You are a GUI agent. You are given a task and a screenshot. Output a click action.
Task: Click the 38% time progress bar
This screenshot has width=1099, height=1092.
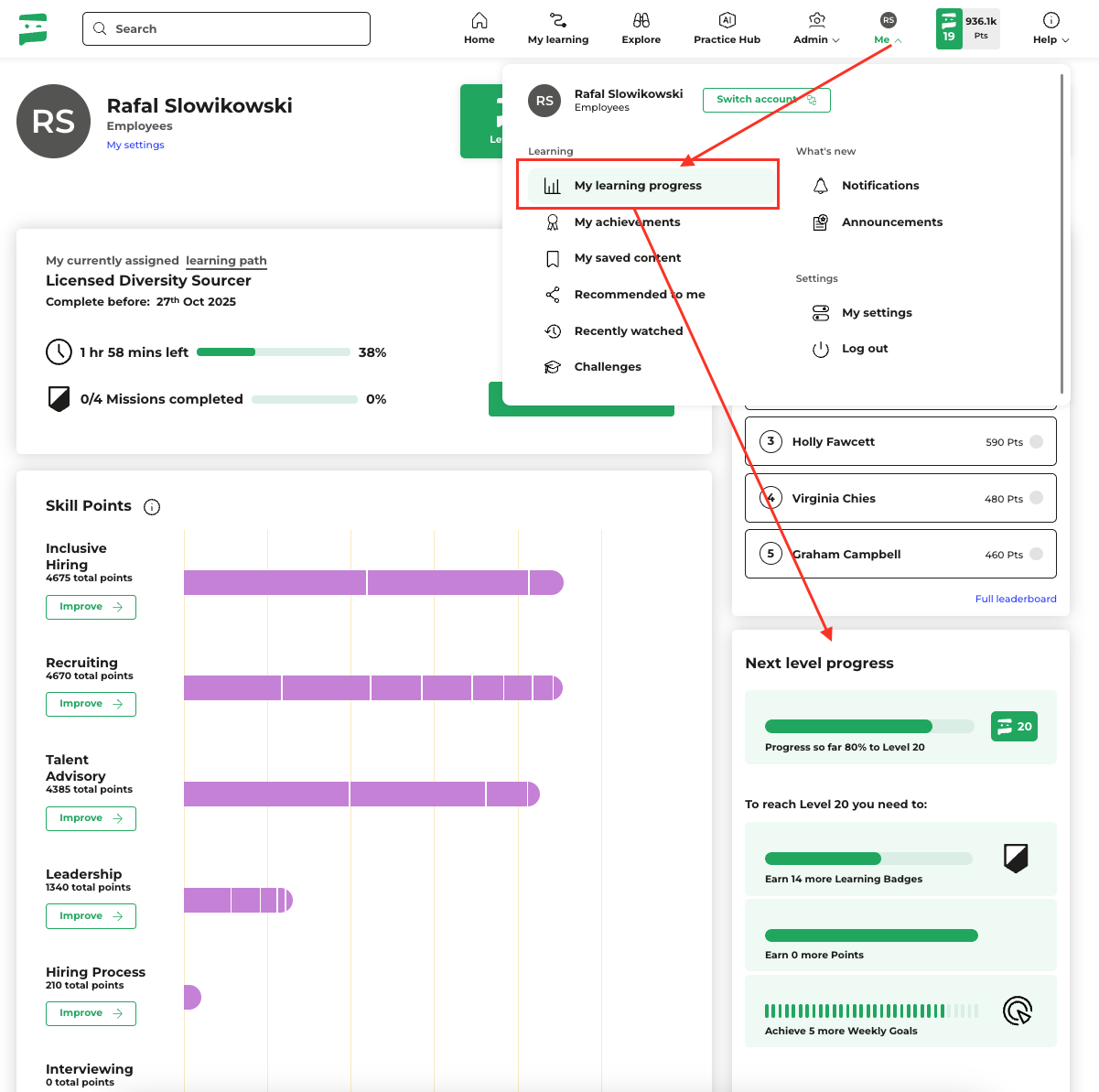click(274, 352)
